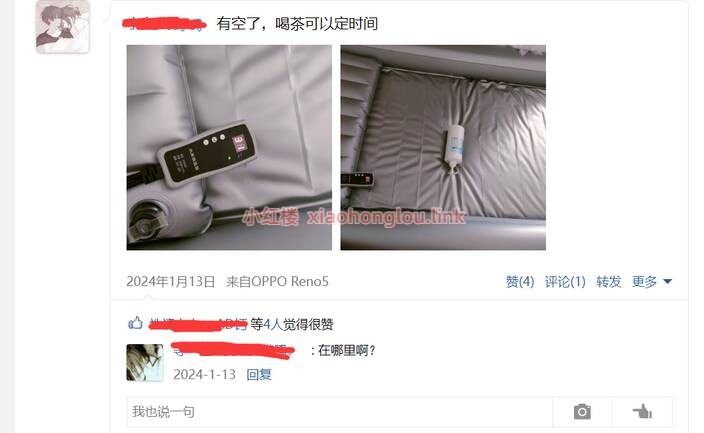
Task: Like the post via 赞(4)
Action: click(x=519, y=282)
